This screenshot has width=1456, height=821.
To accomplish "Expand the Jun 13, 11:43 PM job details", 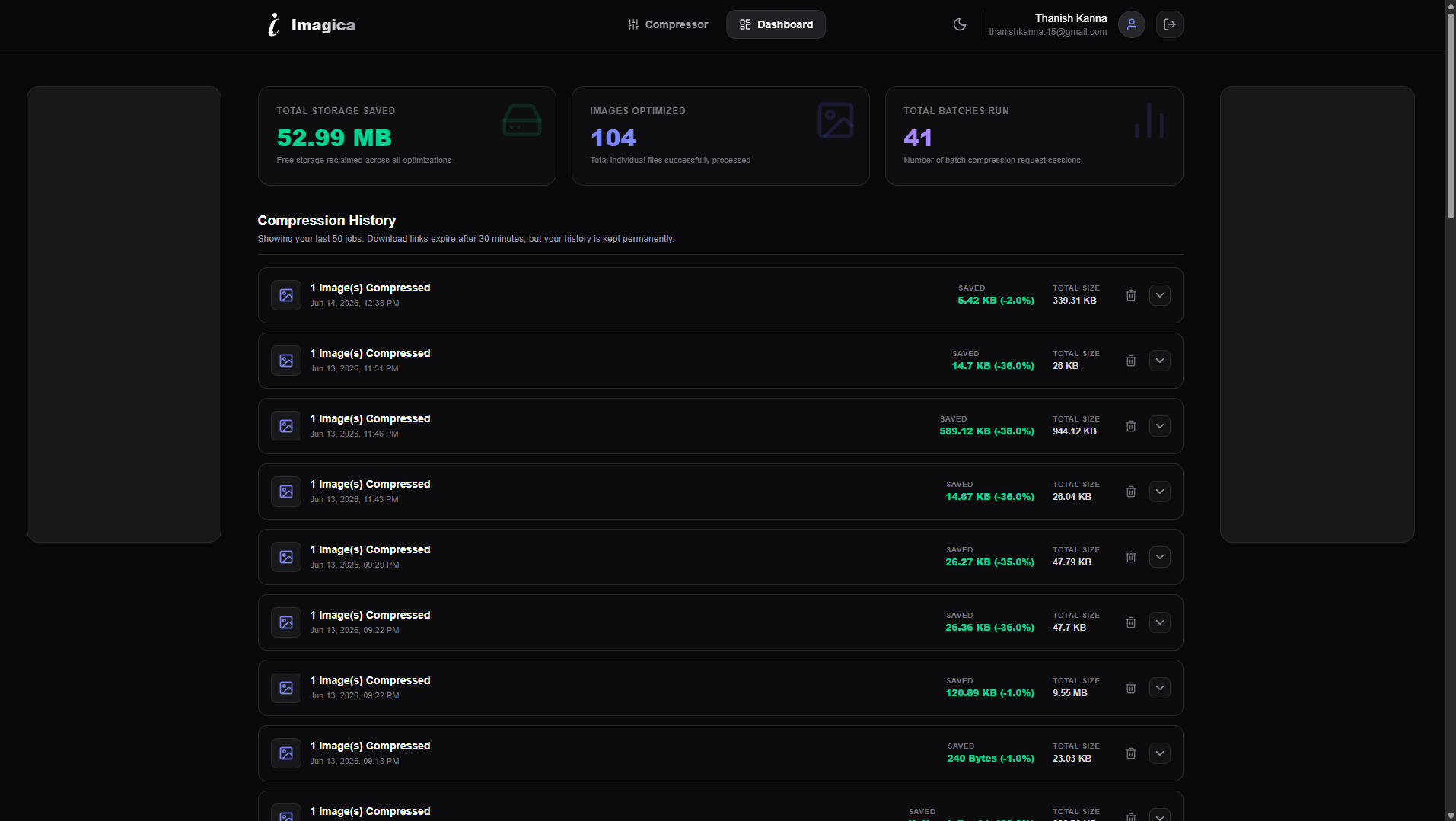I will tap(1160, 492).
